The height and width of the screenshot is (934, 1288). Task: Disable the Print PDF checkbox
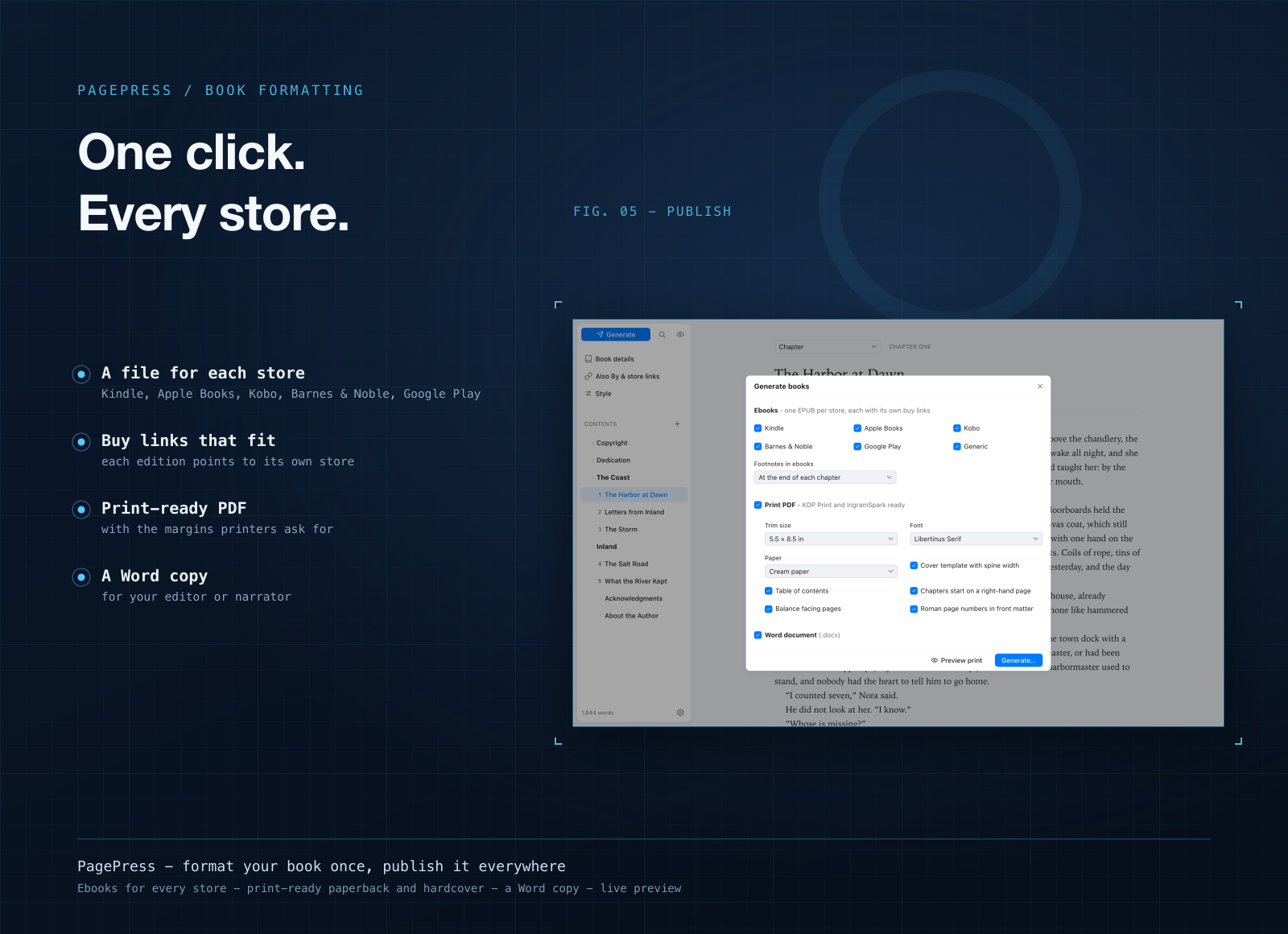pos(758,505)
